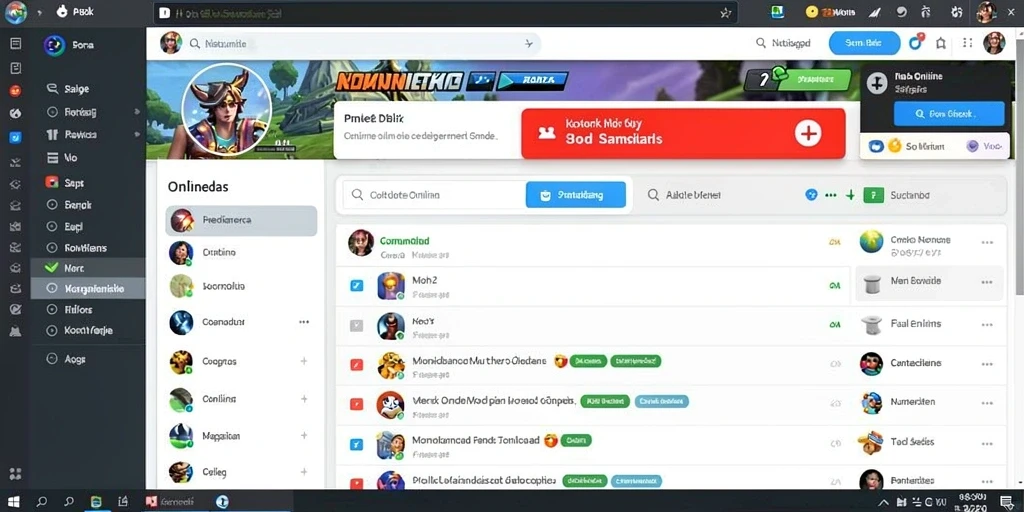Image resolution: width=1024 pixels, height=512 pixels.
Task: Select Rowthlens in the sidebar
Action: click(77, 248)
